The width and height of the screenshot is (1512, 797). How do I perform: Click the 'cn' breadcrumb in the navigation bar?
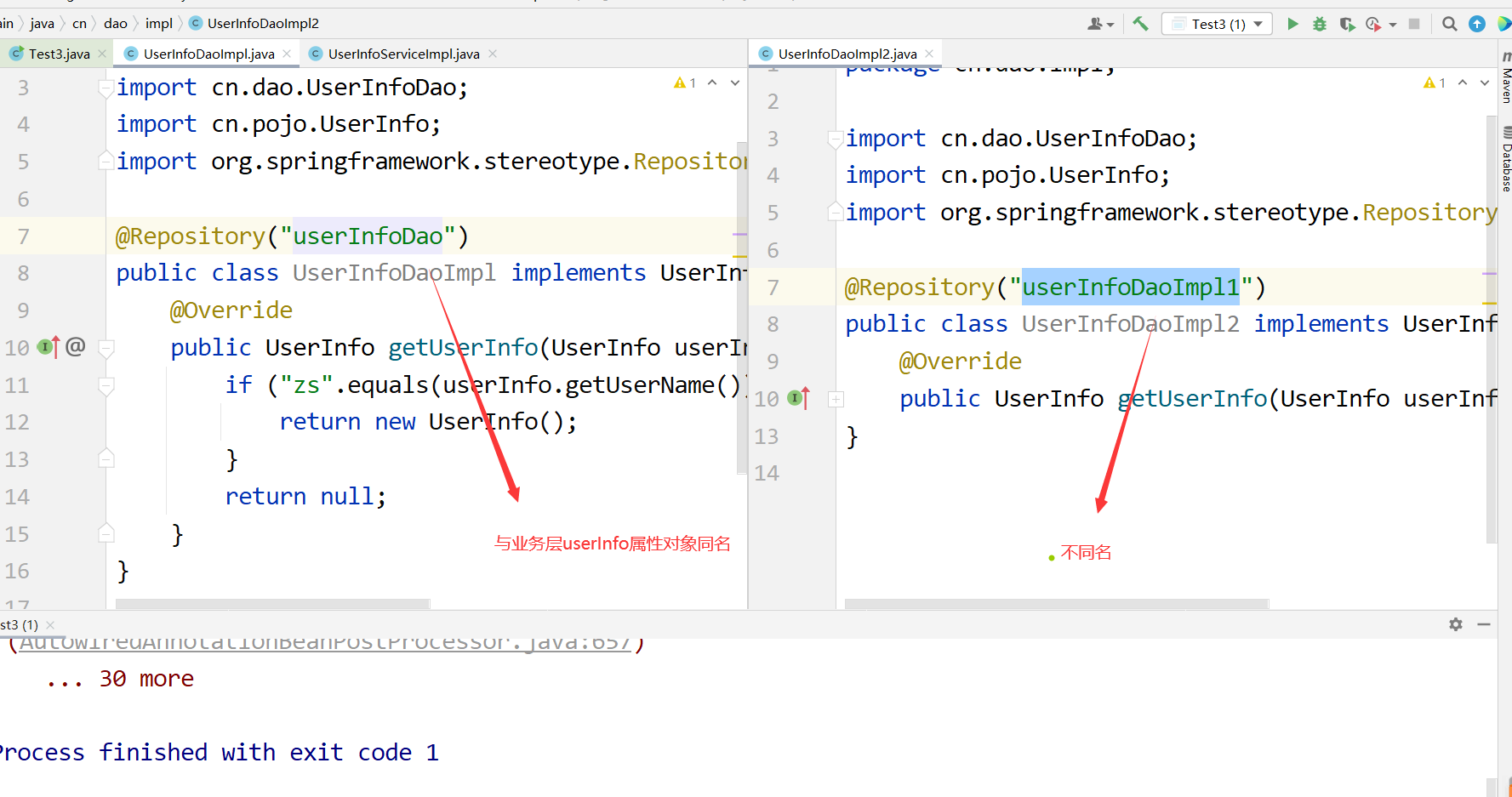tap(79, 24)
